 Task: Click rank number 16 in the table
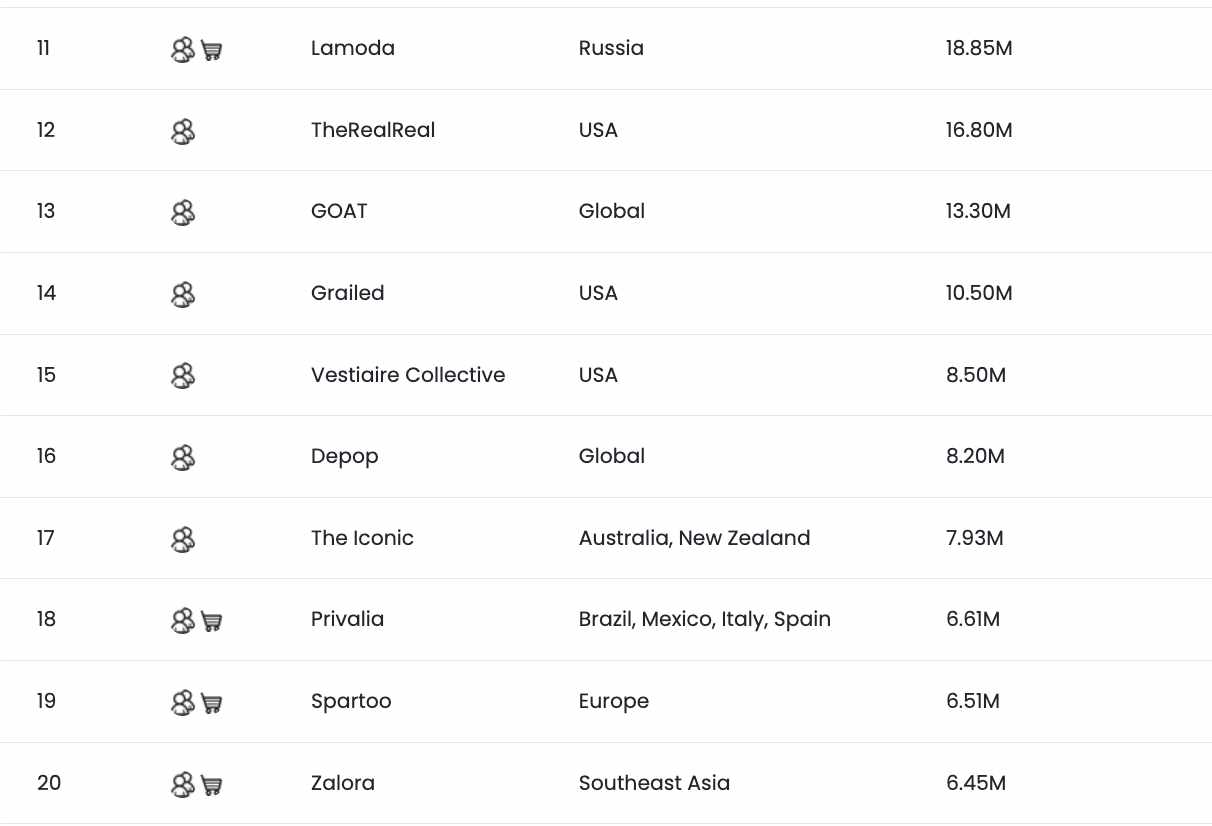pos(46,456)
